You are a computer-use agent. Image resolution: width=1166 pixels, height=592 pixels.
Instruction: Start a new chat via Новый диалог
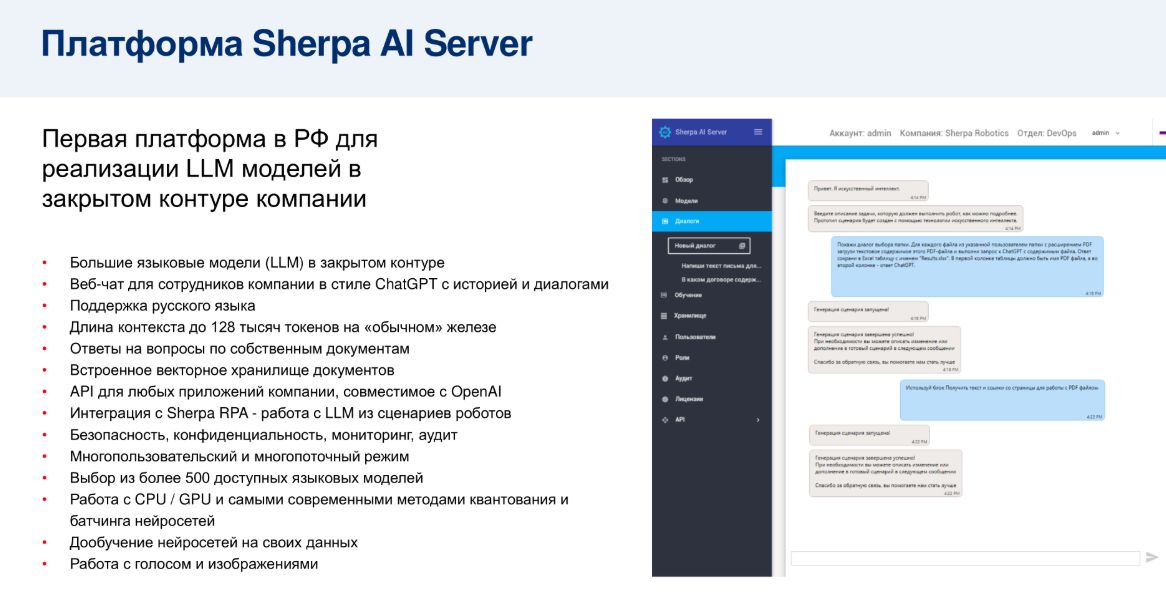click(709, 245)
